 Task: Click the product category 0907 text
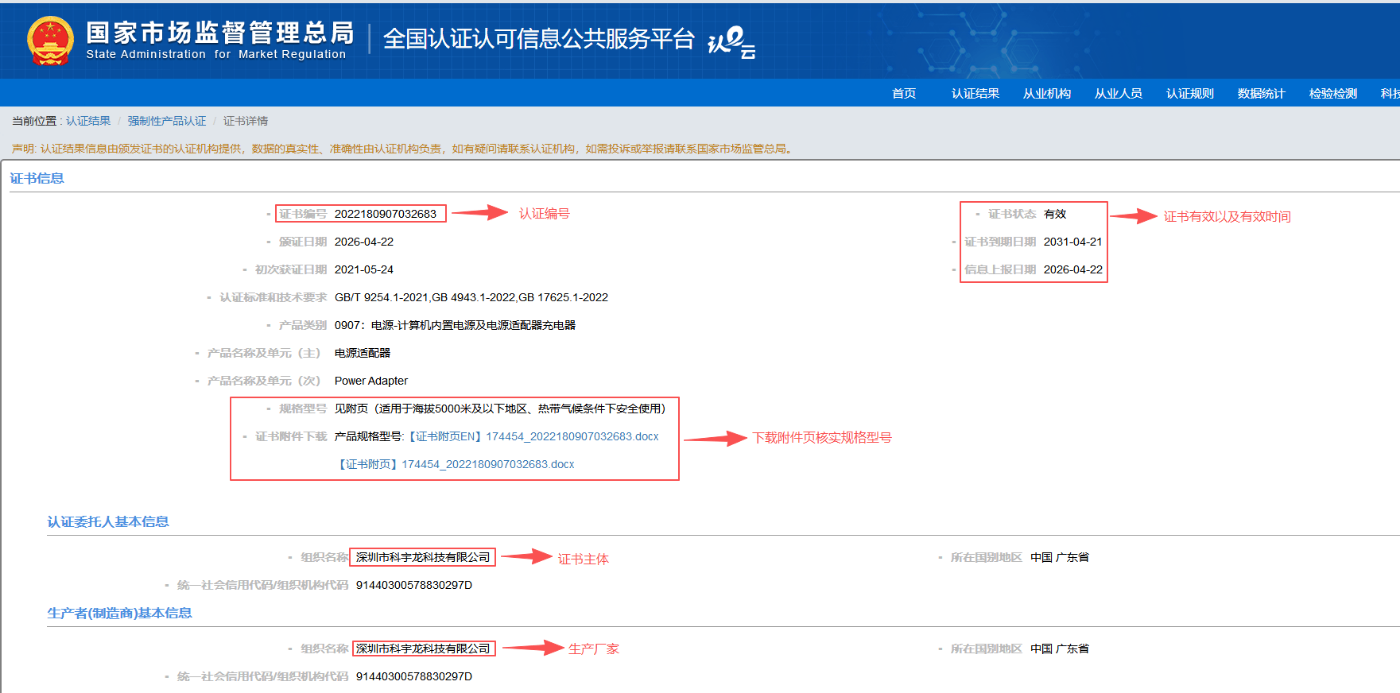pyautogui.click(x=455, y=325)
